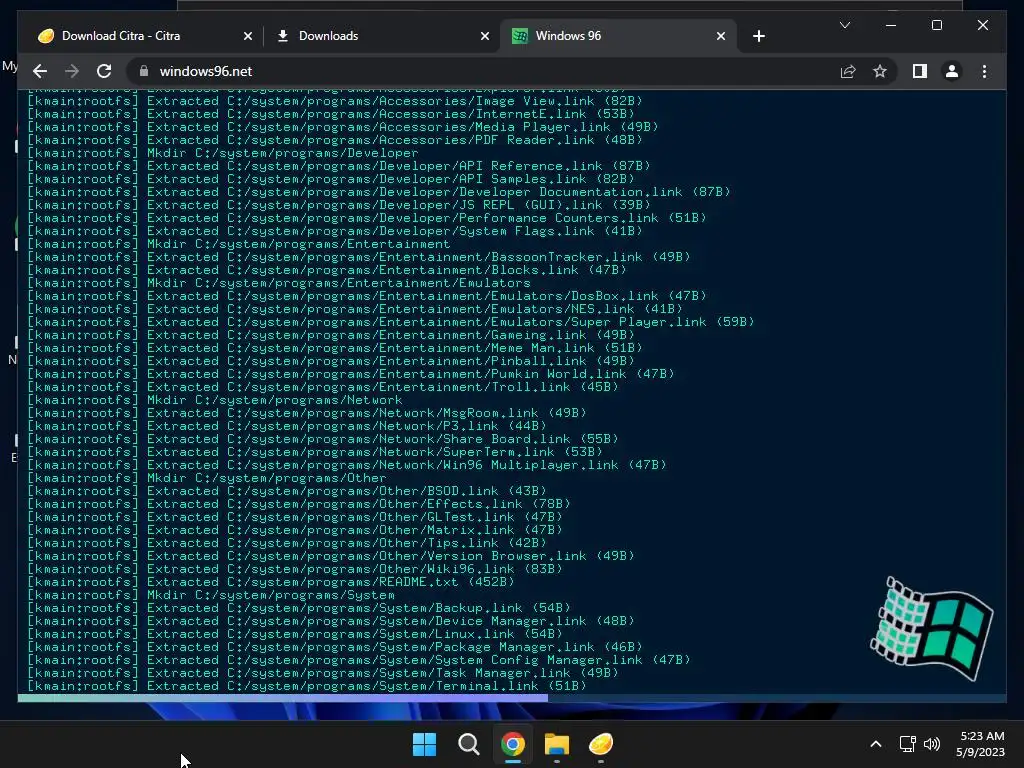Click the Win96 Multiplayer.link log line

point(347,465)
